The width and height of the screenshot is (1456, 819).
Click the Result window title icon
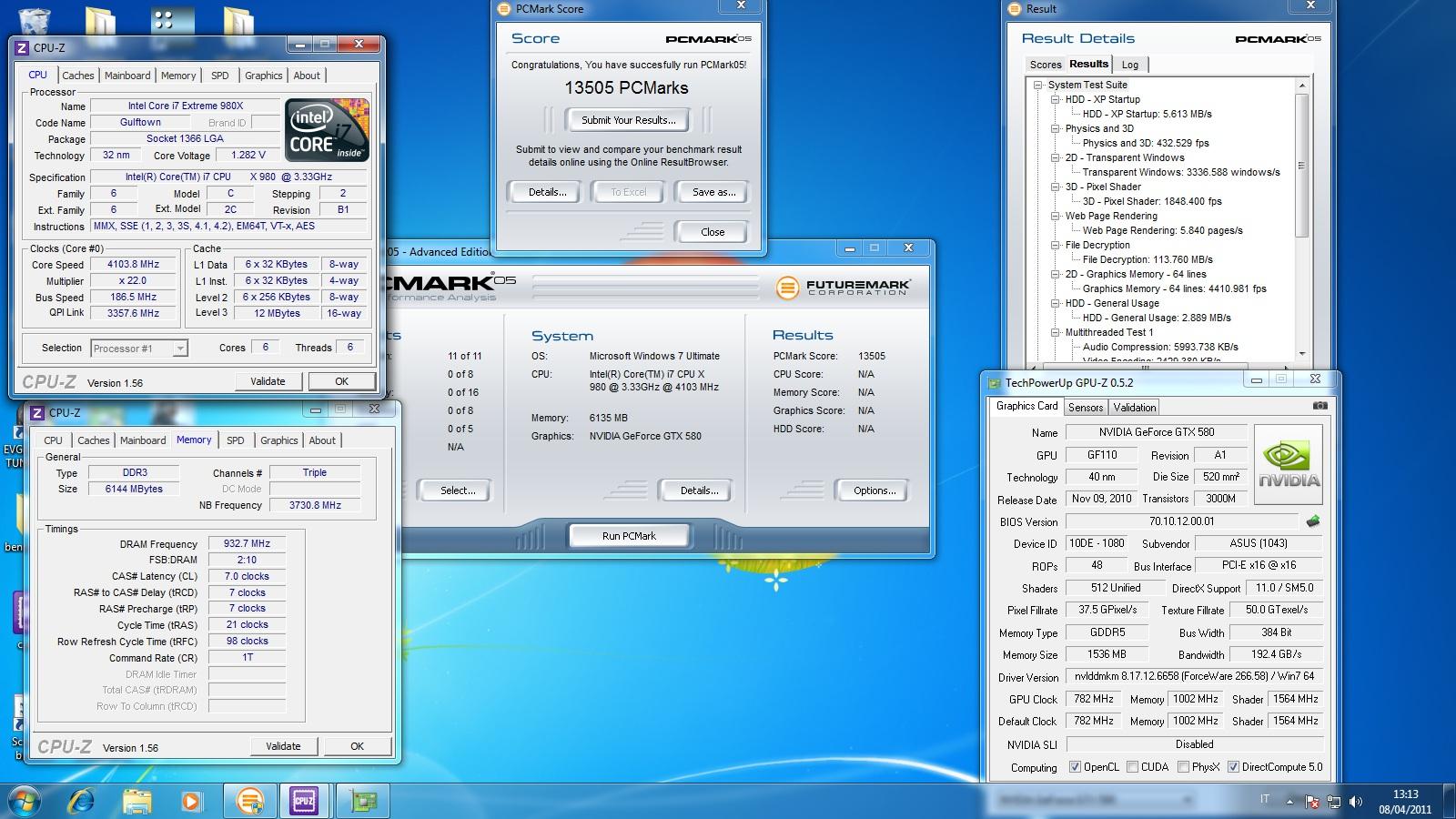pos(1016,9)
